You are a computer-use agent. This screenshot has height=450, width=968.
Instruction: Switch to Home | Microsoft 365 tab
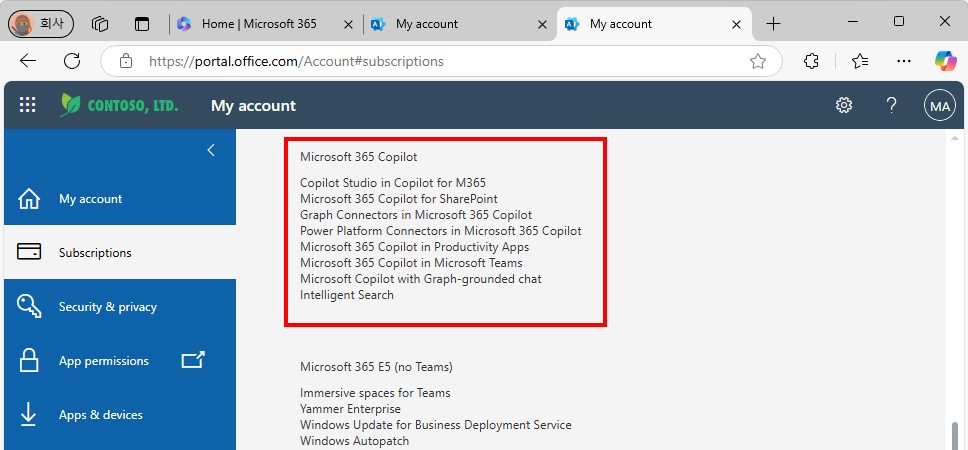coord(265,24)
